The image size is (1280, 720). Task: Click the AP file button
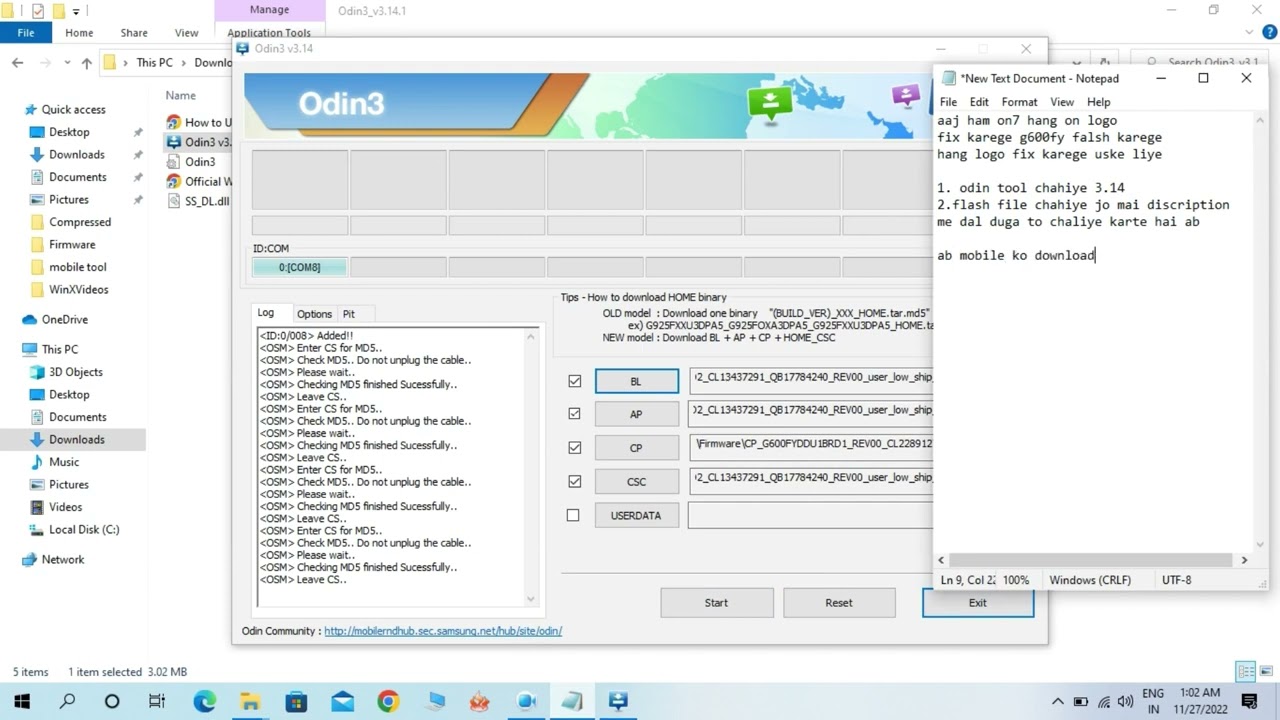[x=636, y=414]
